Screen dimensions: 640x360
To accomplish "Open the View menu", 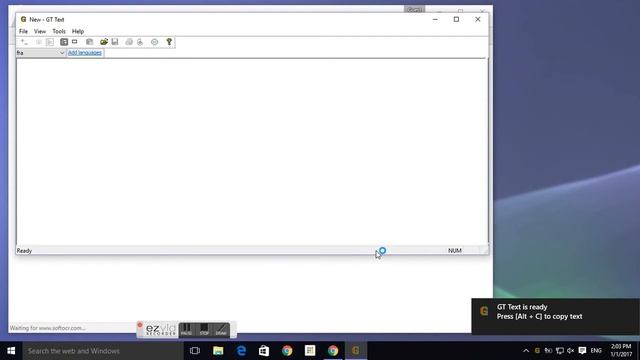I will pos(40,31).
